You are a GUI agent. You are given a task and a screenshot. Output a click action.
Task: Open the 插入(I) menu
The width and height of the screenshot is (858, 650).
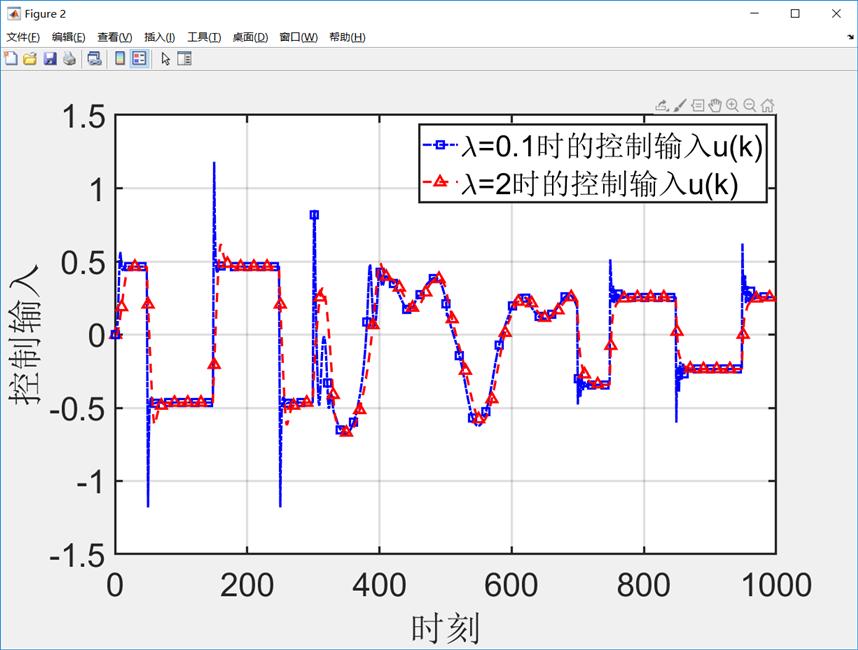(159, 37)
